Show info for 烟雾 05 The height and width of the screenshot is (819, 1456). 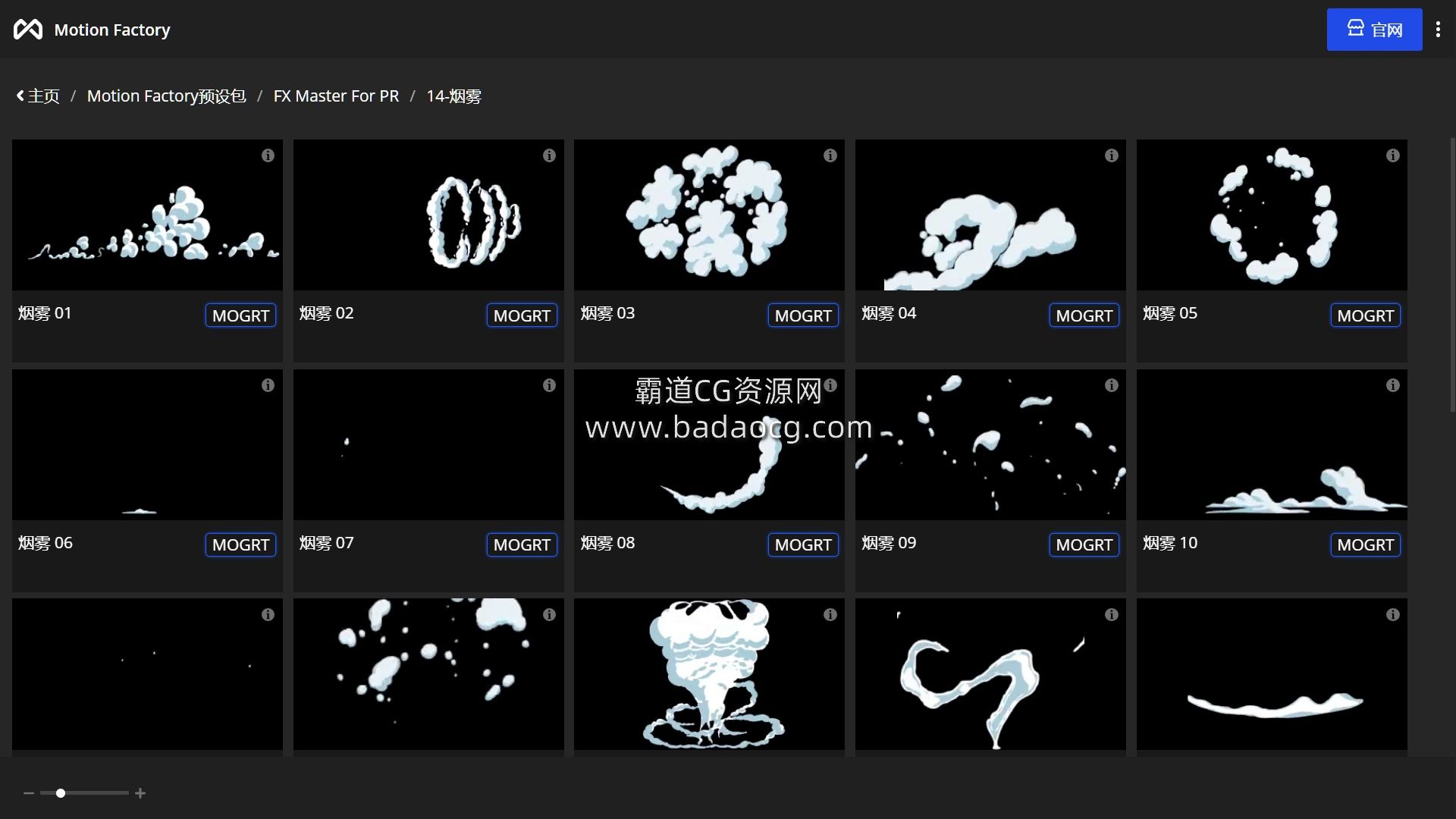1393,155
